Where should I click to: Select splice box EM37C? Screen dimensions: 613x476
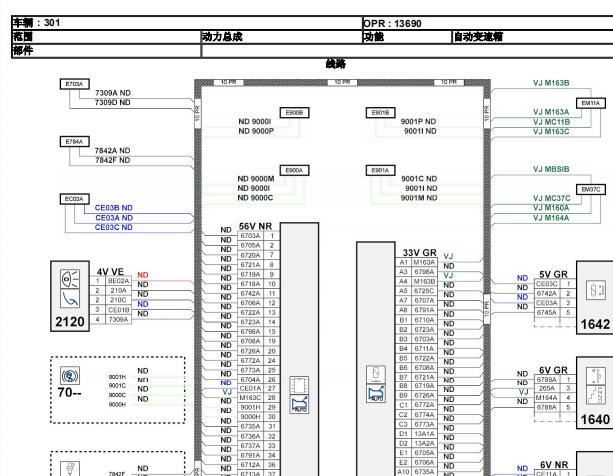[x=591, y=190]
